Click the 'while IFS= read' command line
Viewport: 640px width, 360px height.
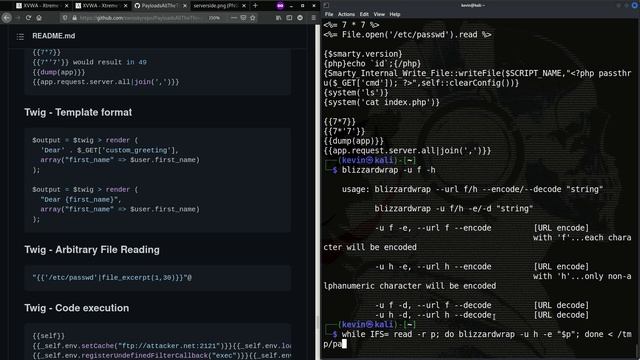(478, 339)
